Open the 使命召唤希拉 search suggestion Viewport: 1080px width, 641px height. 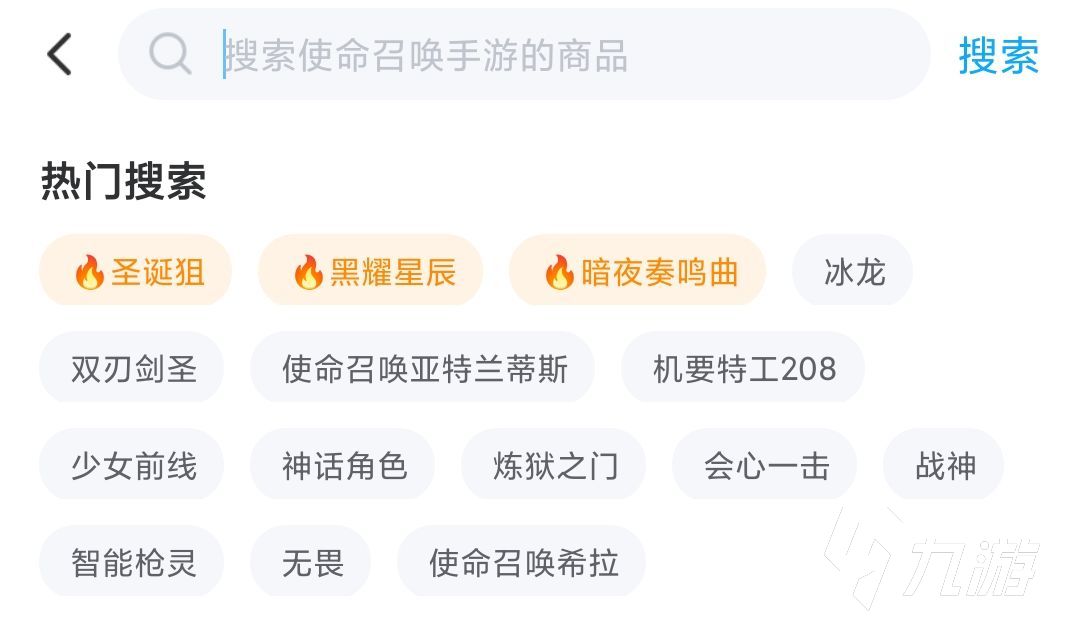522,562
